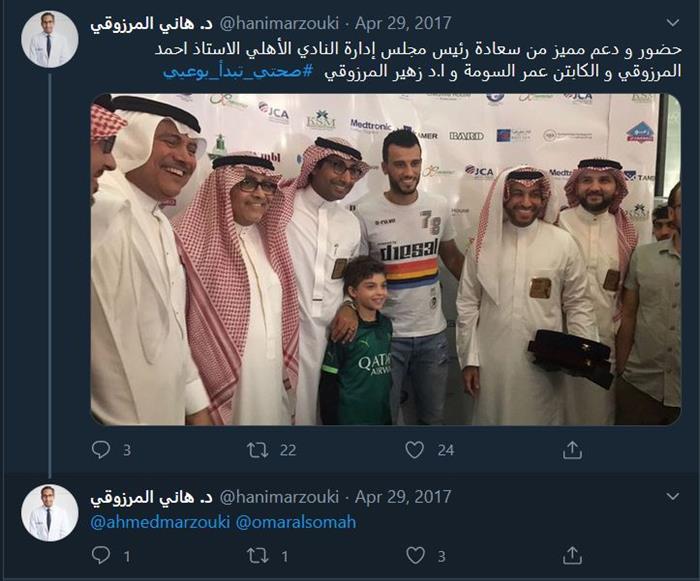This screenshot has width=700, height=581.
Task: Share the second tweet via share icon
Action: coord(572,556)
